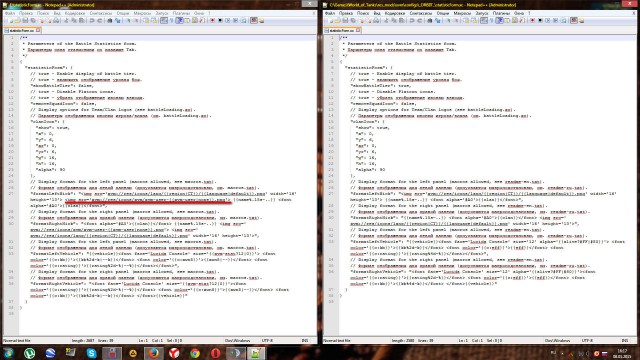Click Copy icon in right Notepad++ toolbar
640x360 pixels.
tap(393, 20)
